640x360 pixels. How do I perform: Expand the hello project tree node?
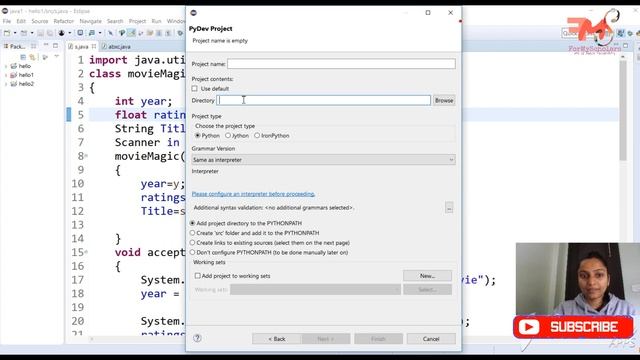coord(6,66)
